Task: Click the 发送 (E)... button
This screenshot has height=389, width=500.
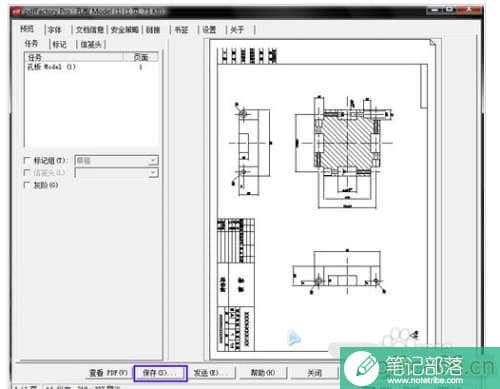Action: (x=212, y=373)
